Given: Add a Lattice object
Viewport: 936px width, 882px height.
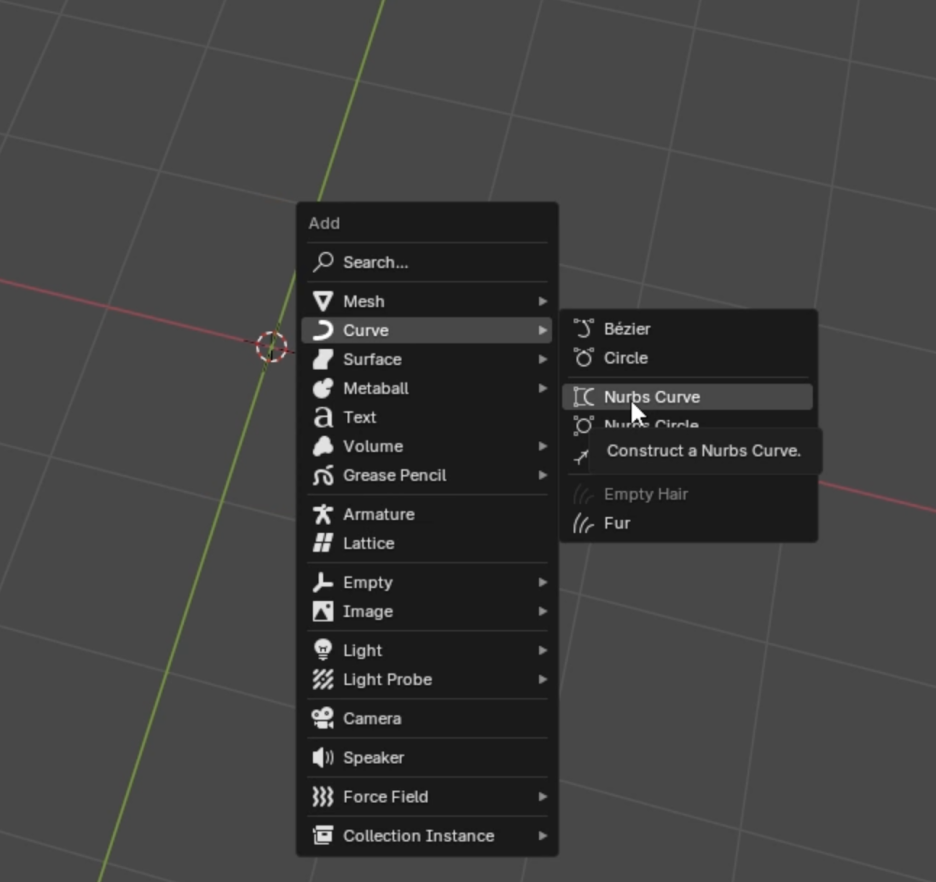Looking at the screenshot, I should click(427, 543).
